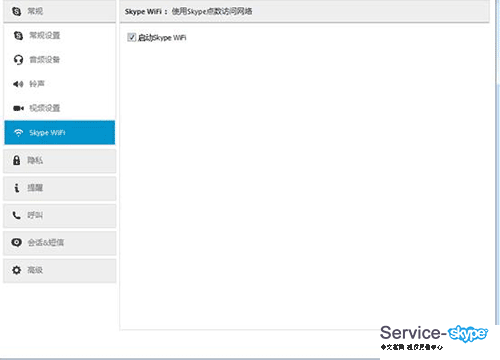Click the info icon next to 提醒
Image resolution: width=500 pixels, height=360 pixels.
[x=17, y=188]
